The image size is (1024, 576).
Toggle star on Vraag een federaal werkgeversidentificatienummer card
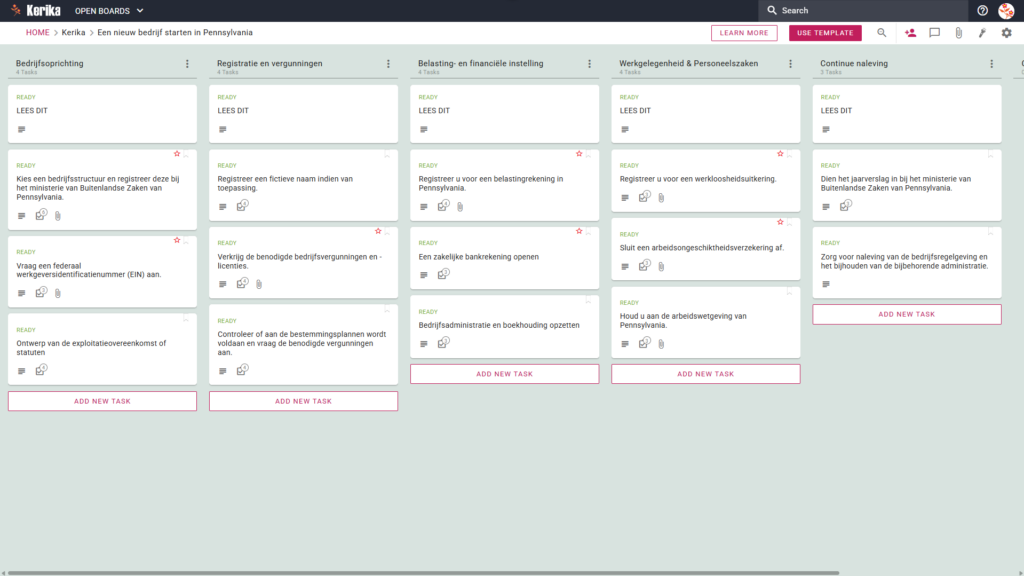click(x=177, y=240)
